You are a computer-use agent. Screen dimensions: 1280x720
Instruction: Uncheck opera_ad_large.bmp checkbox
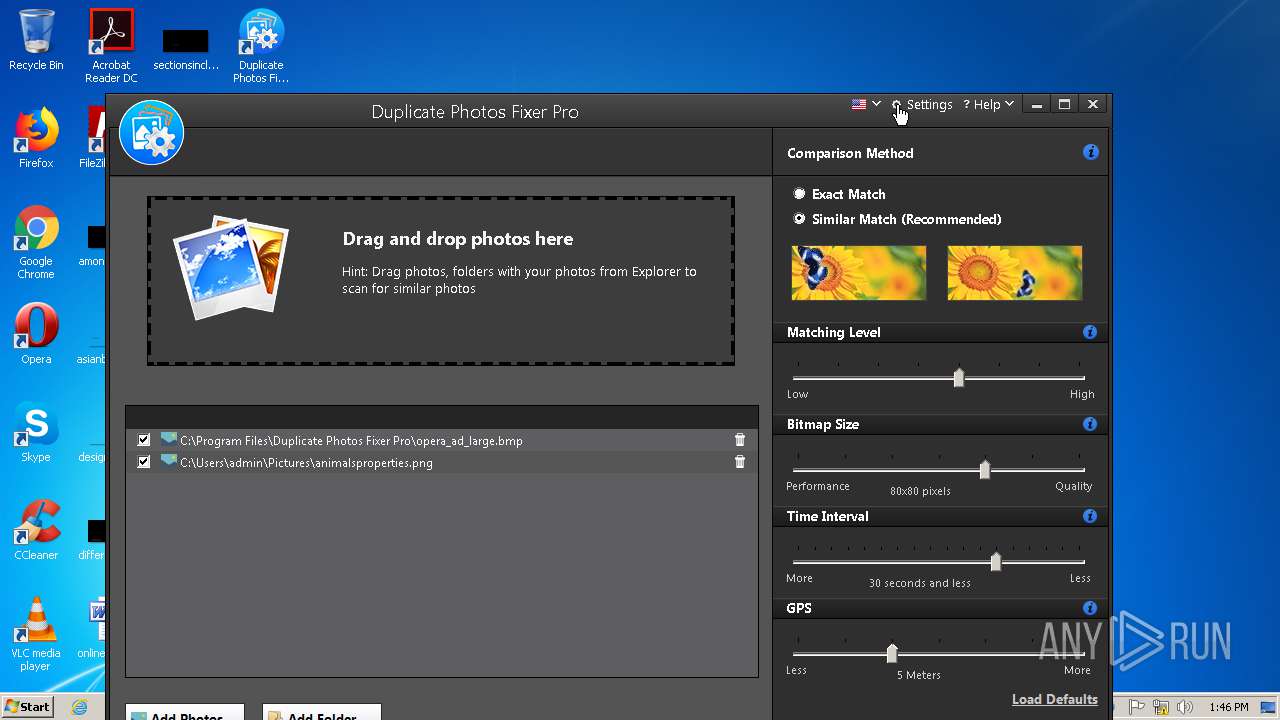144,440
